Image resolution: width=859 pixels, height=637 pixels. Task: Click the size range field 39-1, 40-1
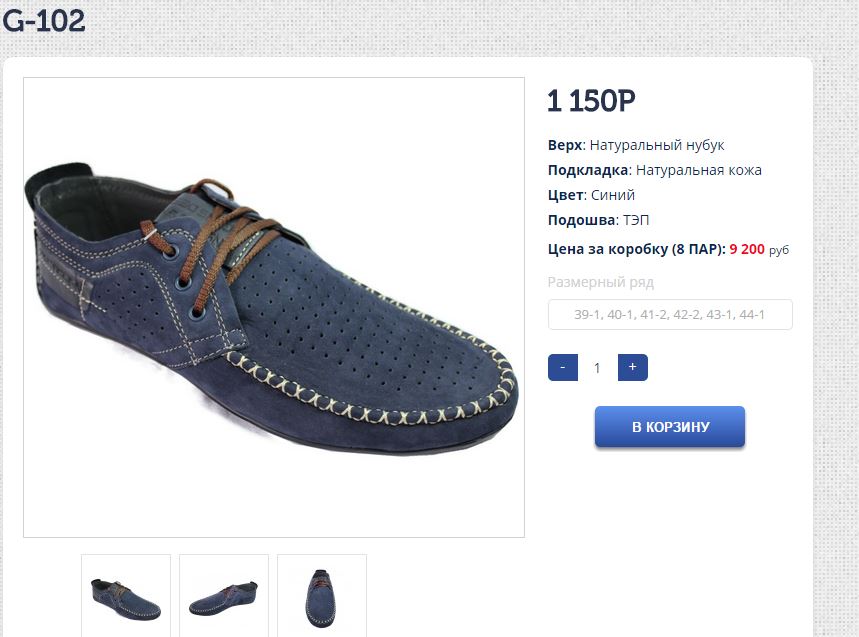coord(669,315)
